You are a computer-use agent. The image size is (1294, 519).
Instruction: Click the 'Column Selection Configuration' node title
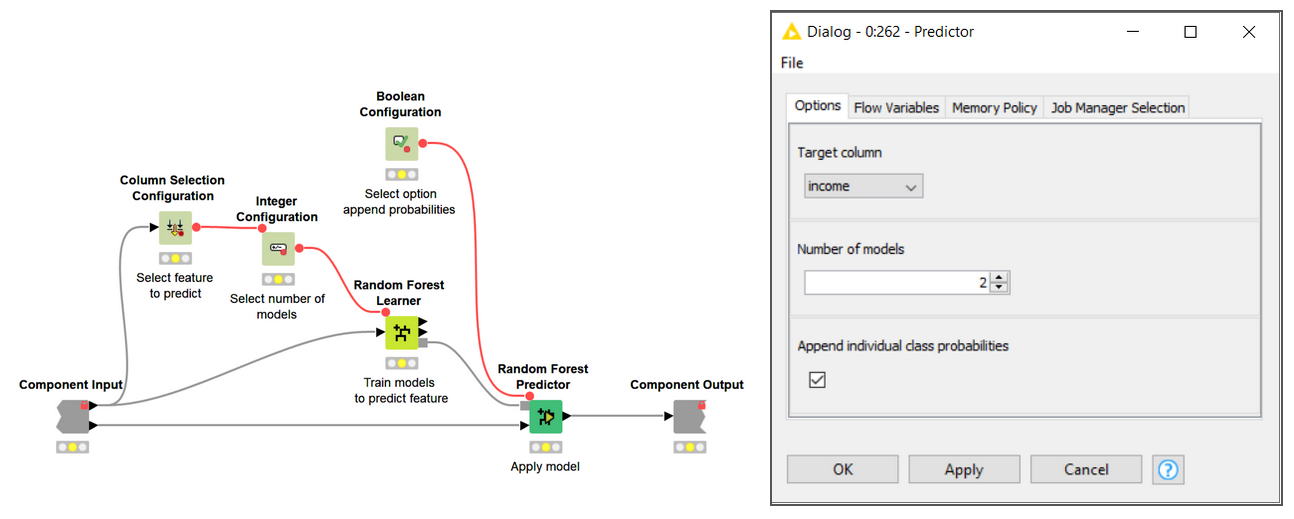(x=173, y=188)
